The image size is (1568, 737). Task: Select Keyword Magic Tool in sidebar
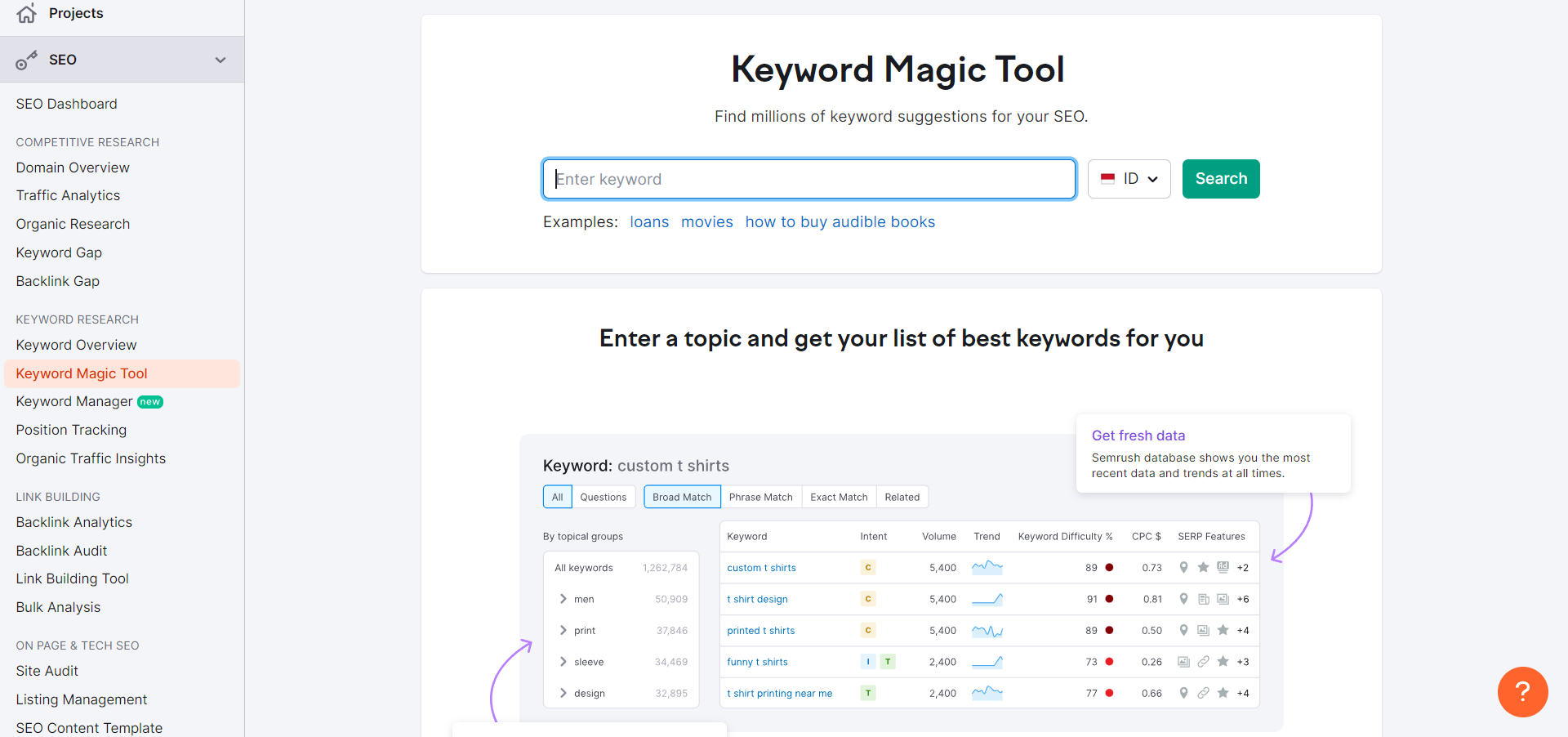122,373
